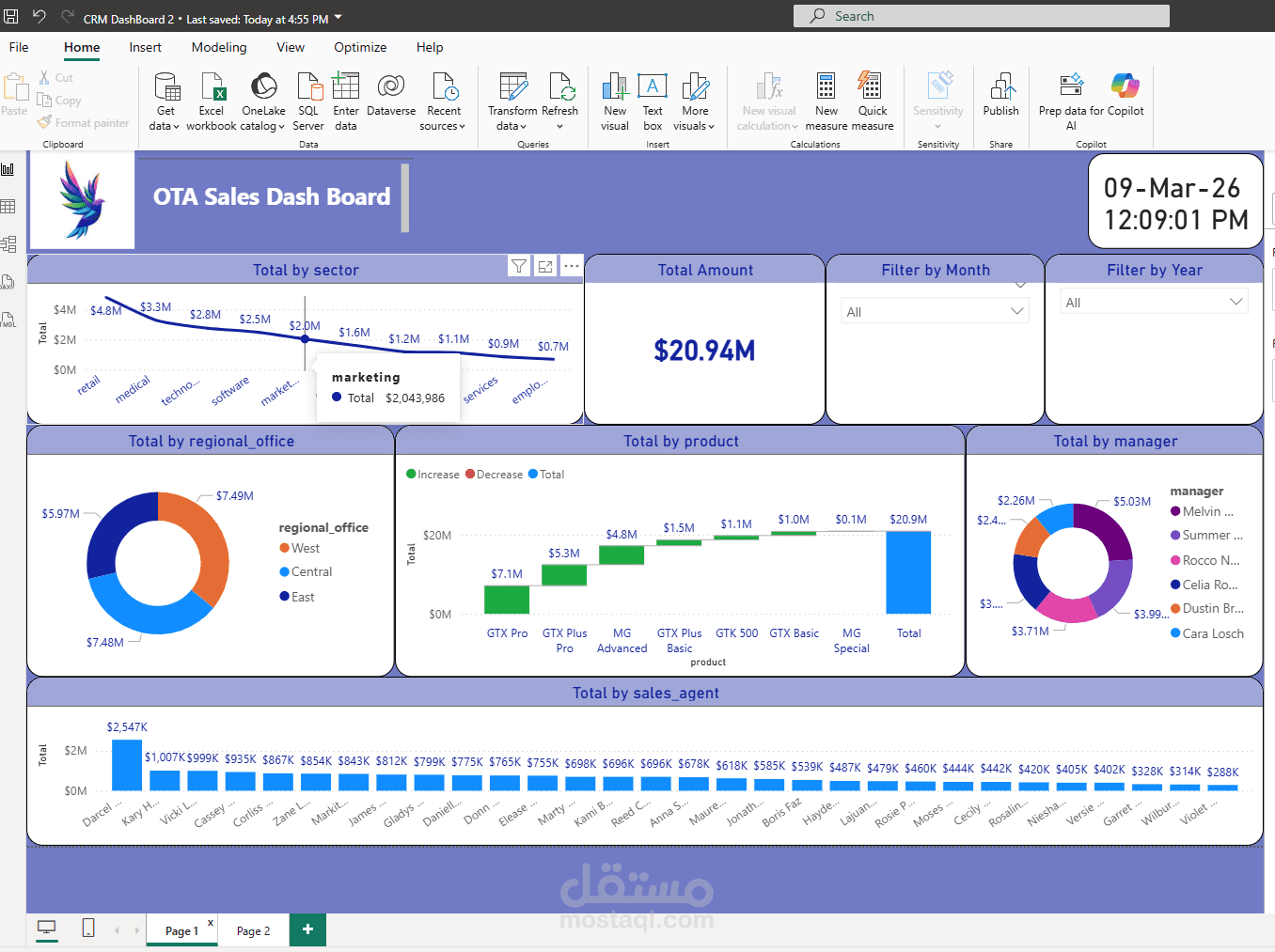The width and height of the screenshot is (1275, 952).
Task: Expand the Filter by Year dropdown
Action: (x=1236, y=302)
